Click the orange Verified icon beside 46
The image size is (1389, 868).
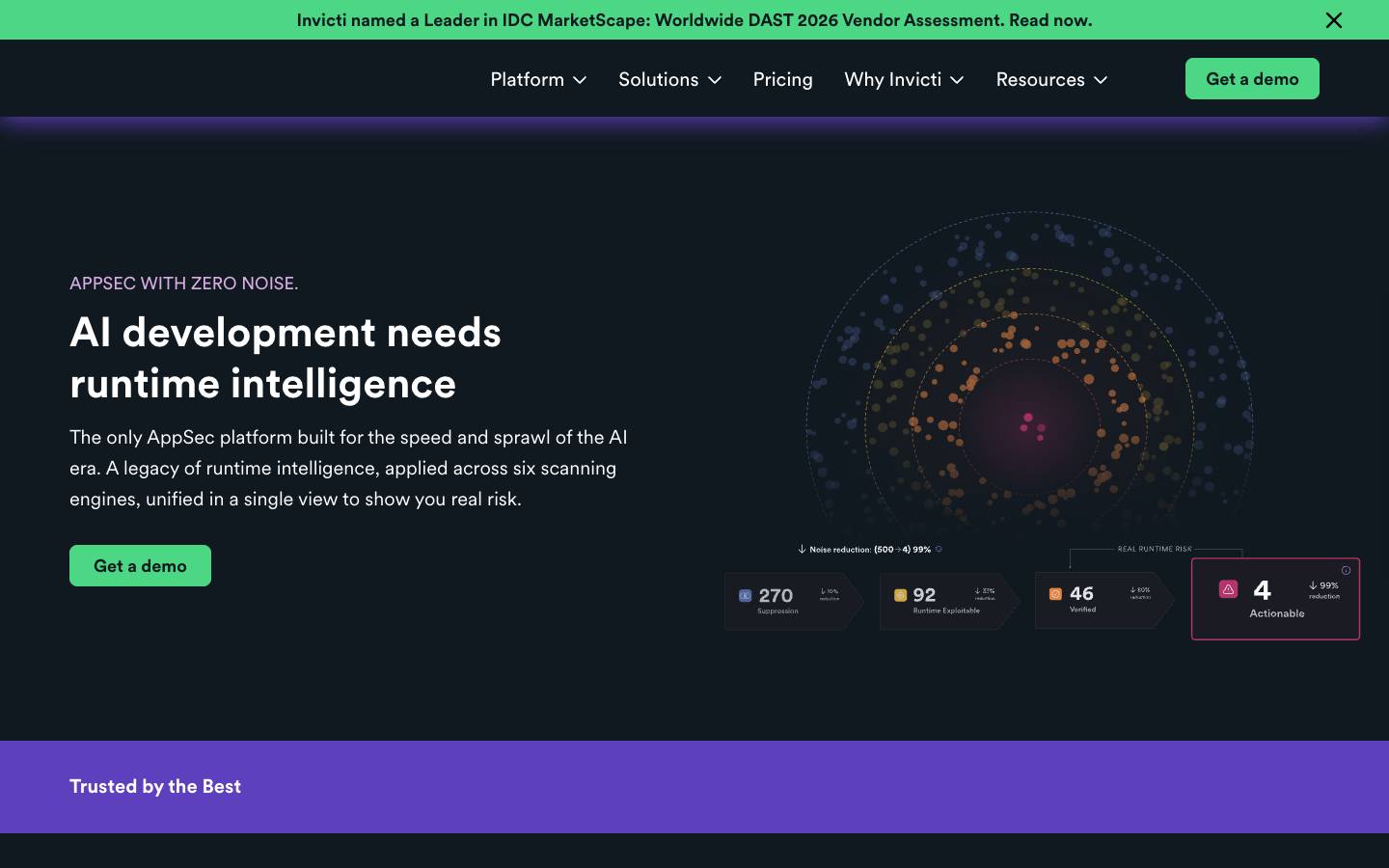coord(1055,594)
